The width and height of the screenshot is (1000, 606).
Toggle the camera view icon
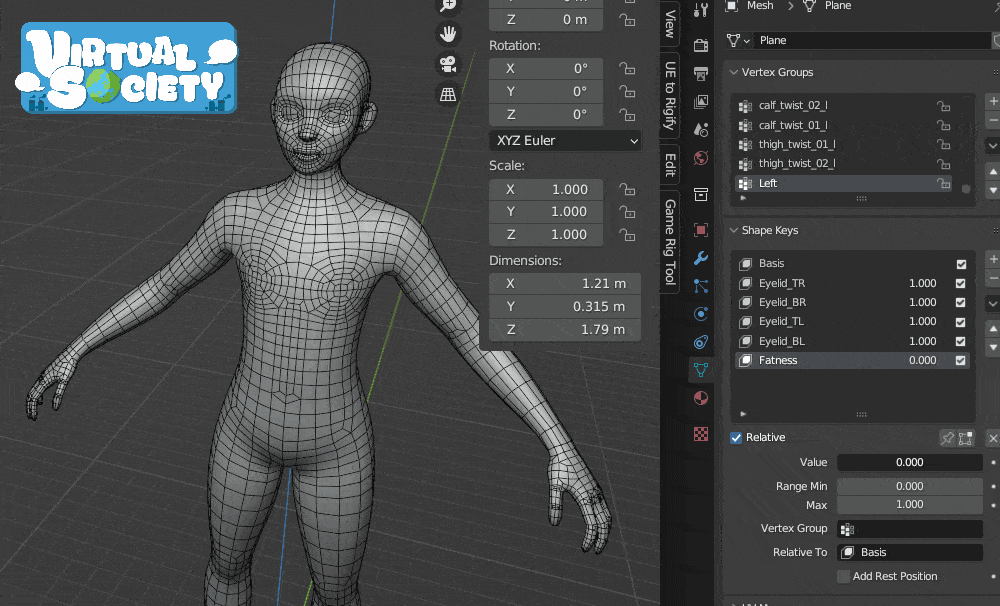click(x=448, y=64)
